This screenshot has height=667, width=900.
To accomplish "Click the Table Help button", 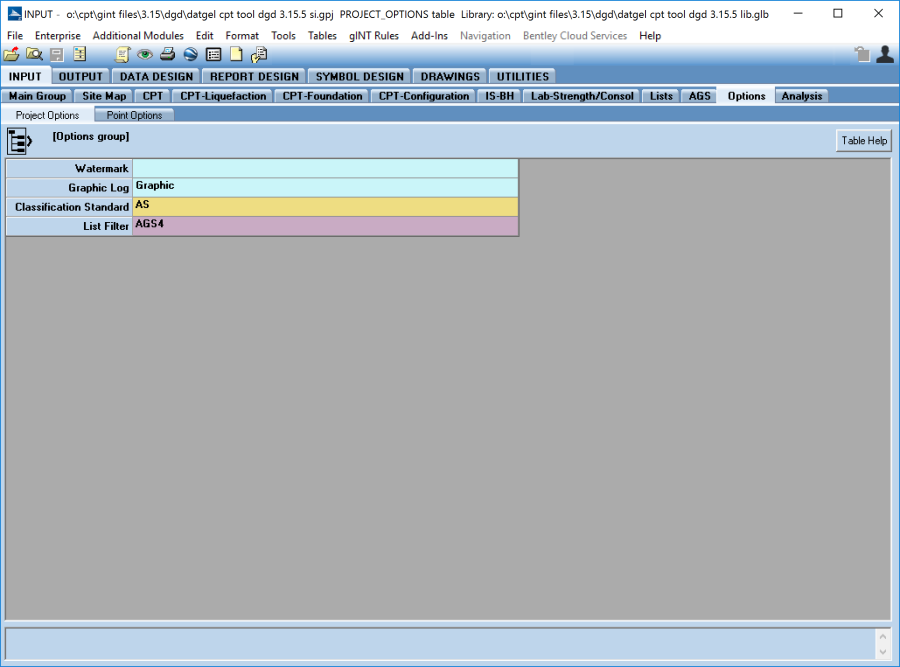I will pyautogui.click(x=863, y=141).
